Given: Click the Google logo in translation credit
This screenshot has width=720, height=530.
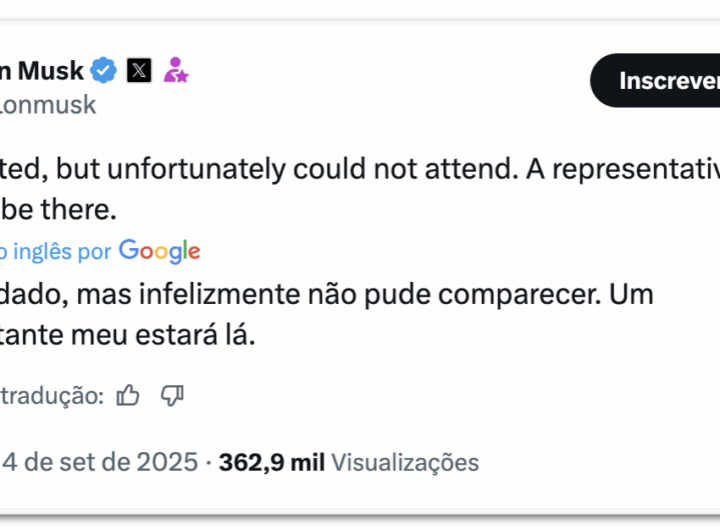Looking at the screenshot, I should click(160, 251).
